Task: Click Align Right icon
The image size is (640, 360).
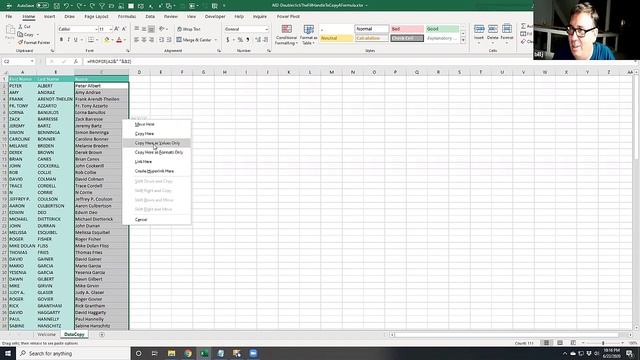Action: pyautogui.click(x=151, y=40)
